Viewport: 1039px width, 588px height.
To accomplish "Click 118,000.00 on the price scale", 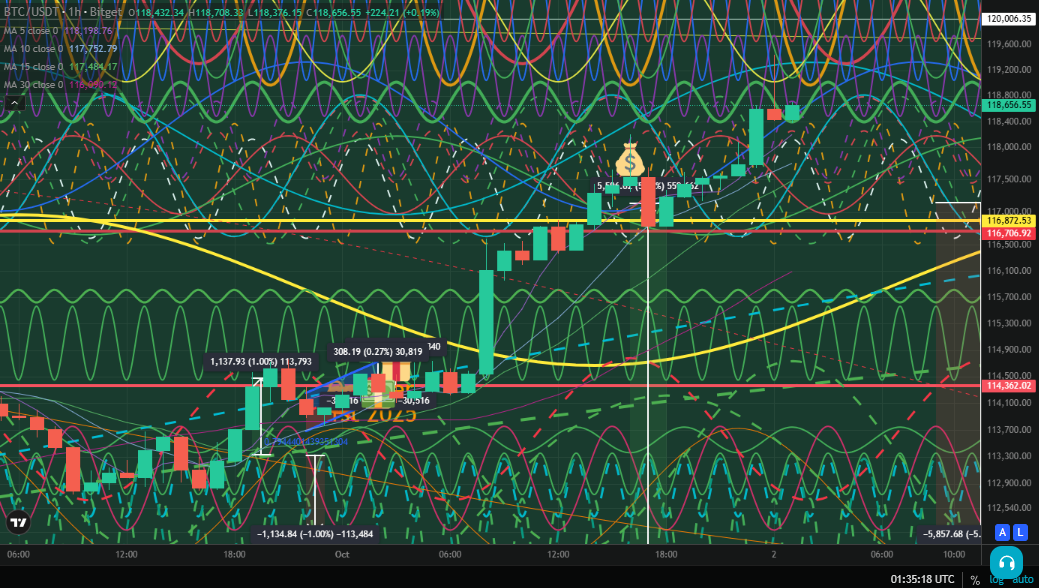I will coord(1009,147).
